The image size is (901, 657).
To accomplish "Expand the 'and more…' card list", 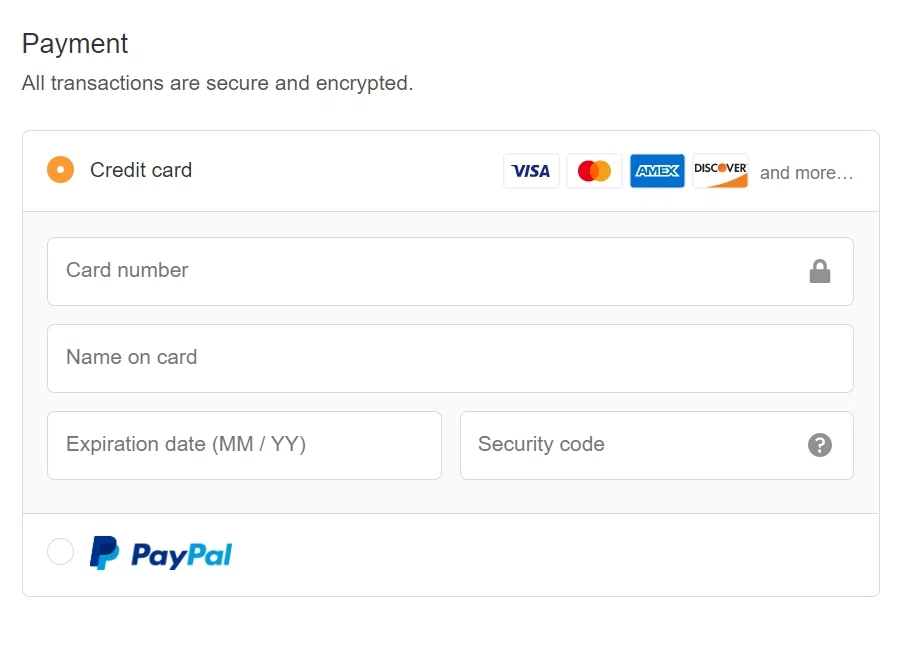I will point(806,172).
